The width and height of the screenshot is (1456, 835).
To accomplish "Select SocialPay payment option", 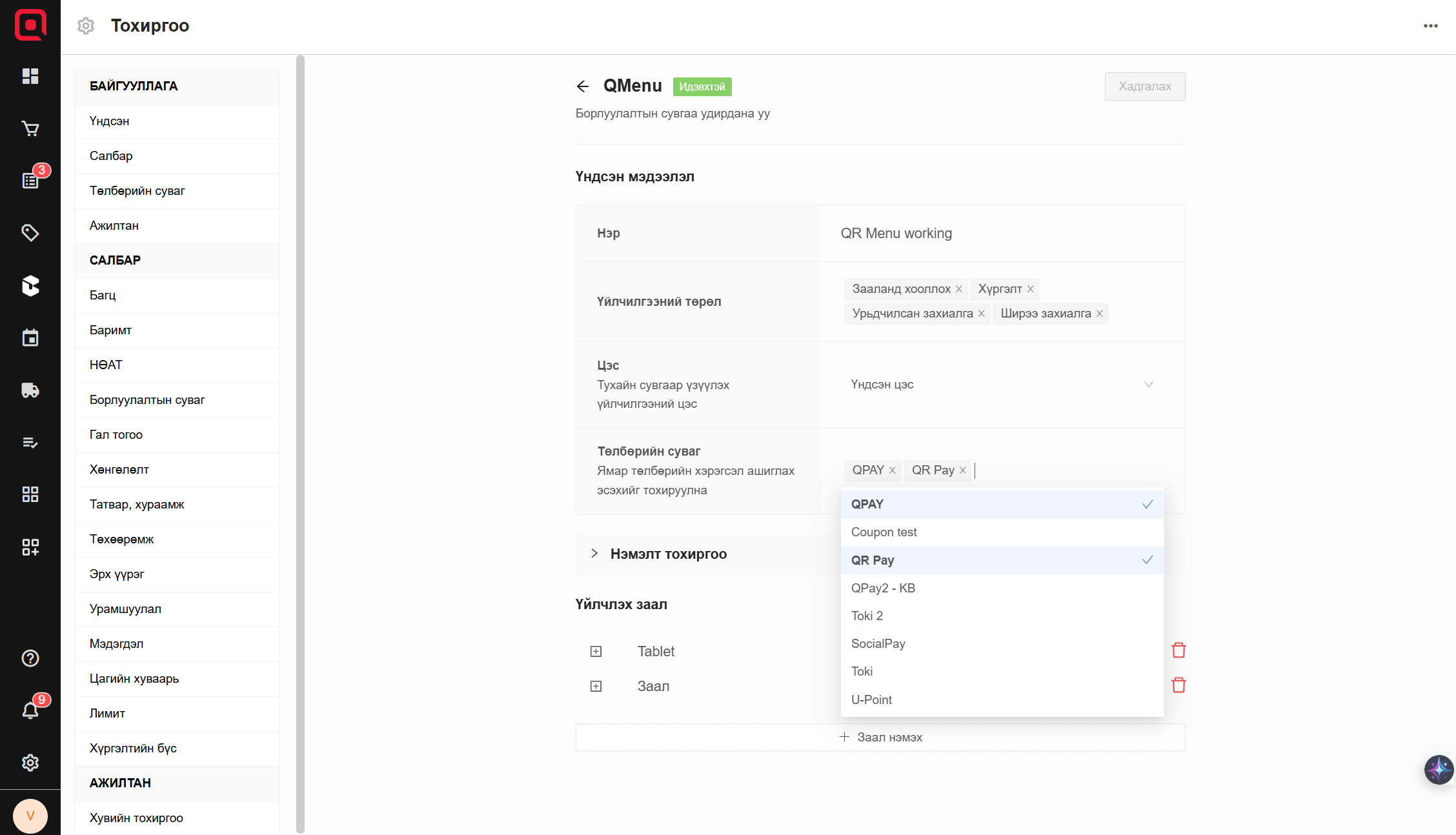I will click(878, 643).
